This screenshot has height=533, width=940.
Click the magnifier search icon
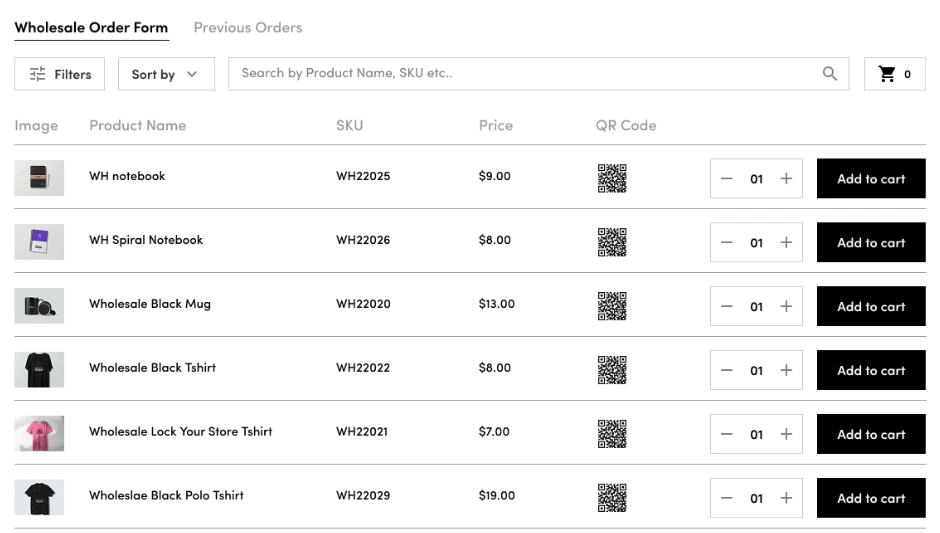830,74
